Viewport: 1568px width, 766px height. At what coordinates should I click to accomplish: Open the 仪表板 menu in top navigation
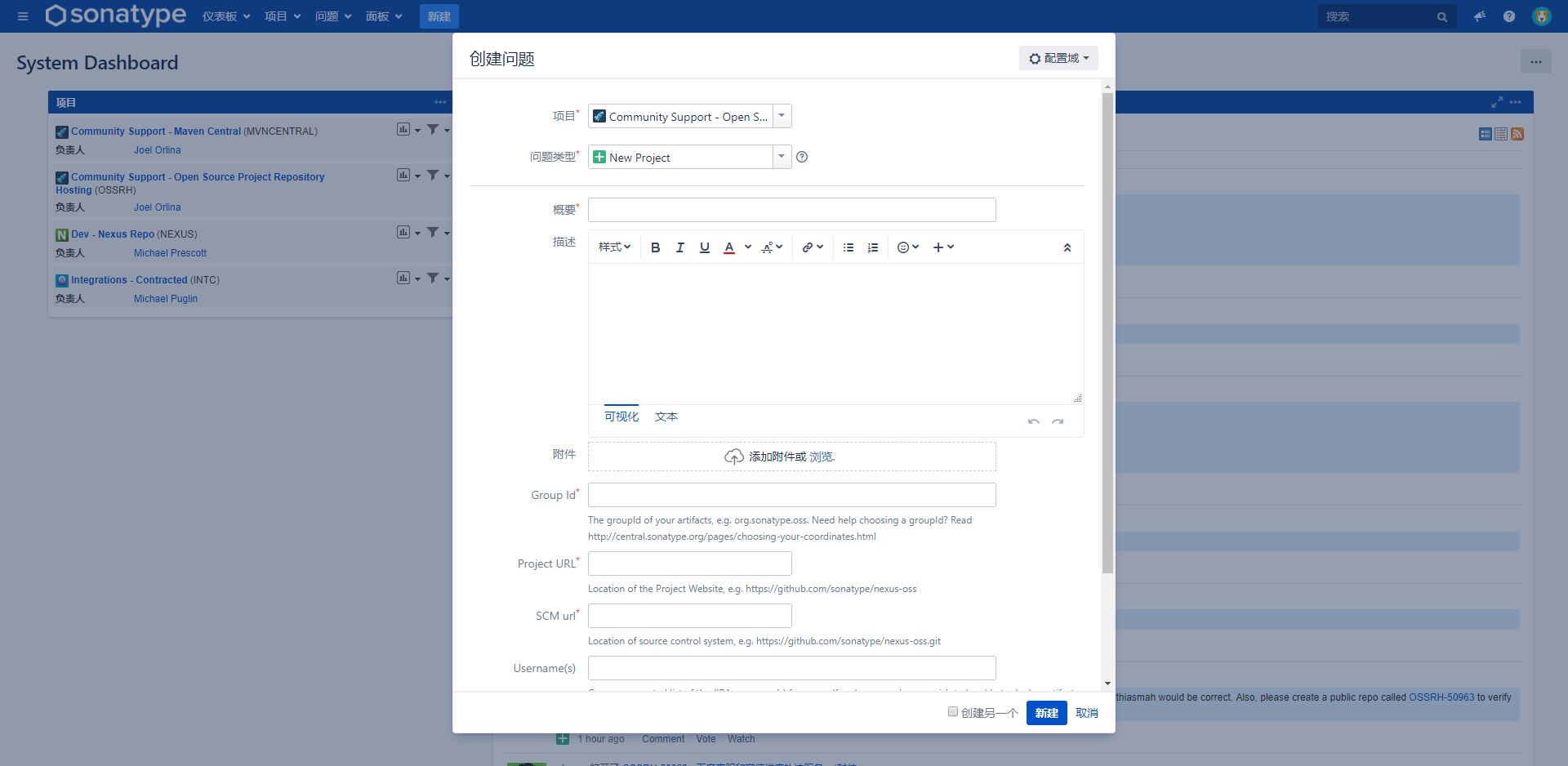point(225,16)
